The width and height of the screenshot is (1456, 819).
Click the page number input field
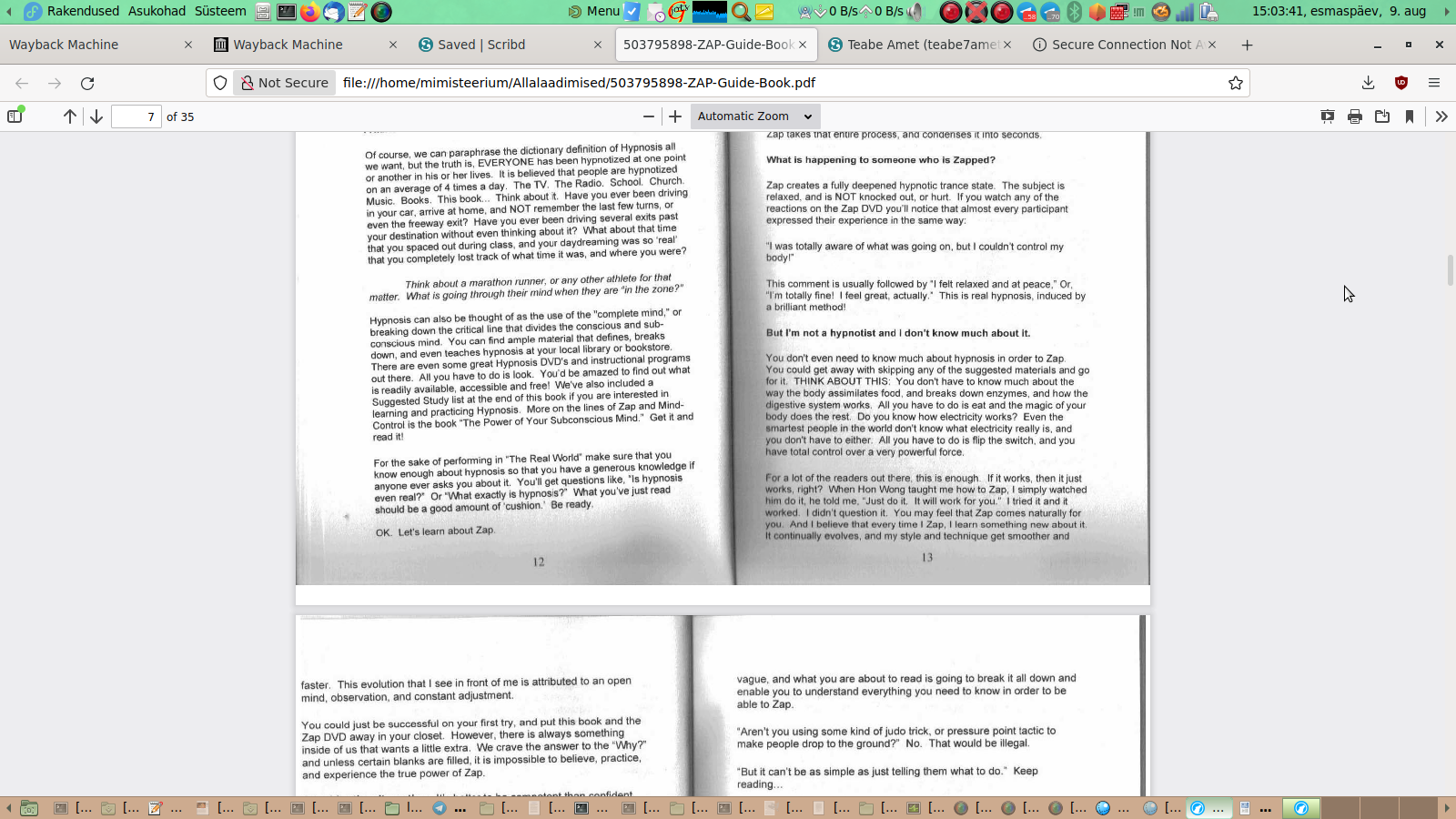click(x=136, y=116)
